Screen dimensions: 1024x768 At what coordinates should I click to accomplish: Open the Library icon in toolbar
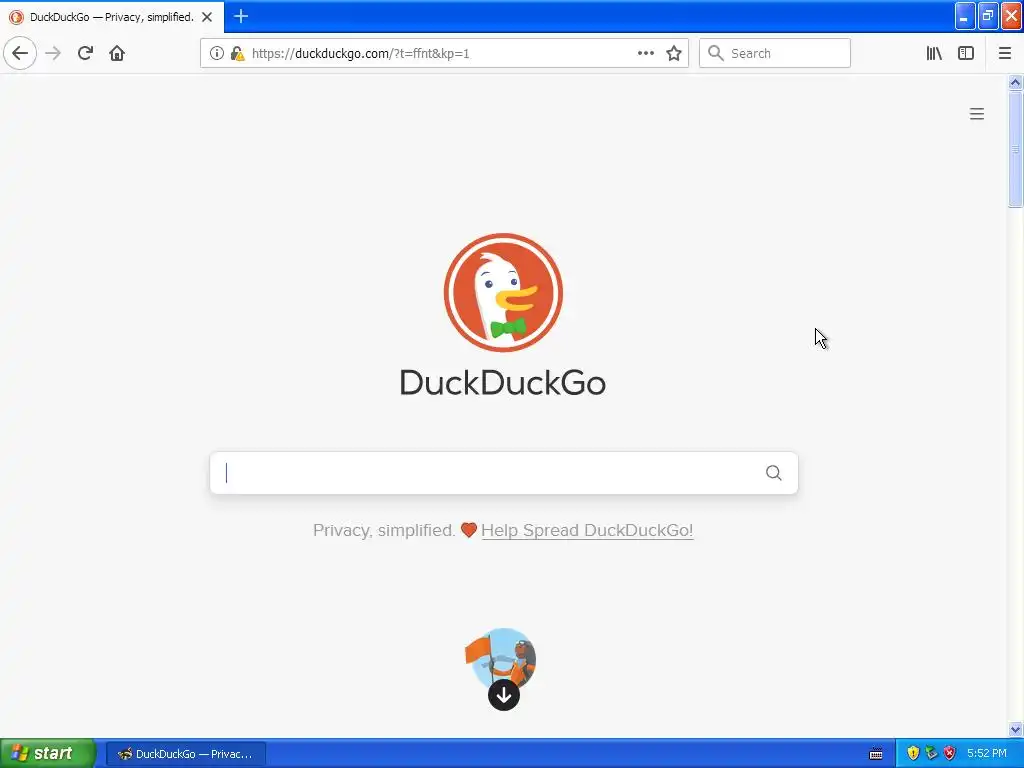click(x=934, y=53)
